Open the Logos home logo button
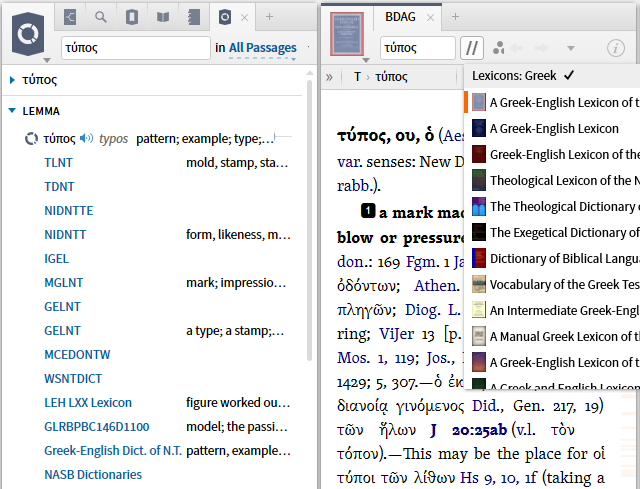The width and height of the screenshot is (640, 489). point(28,34)
